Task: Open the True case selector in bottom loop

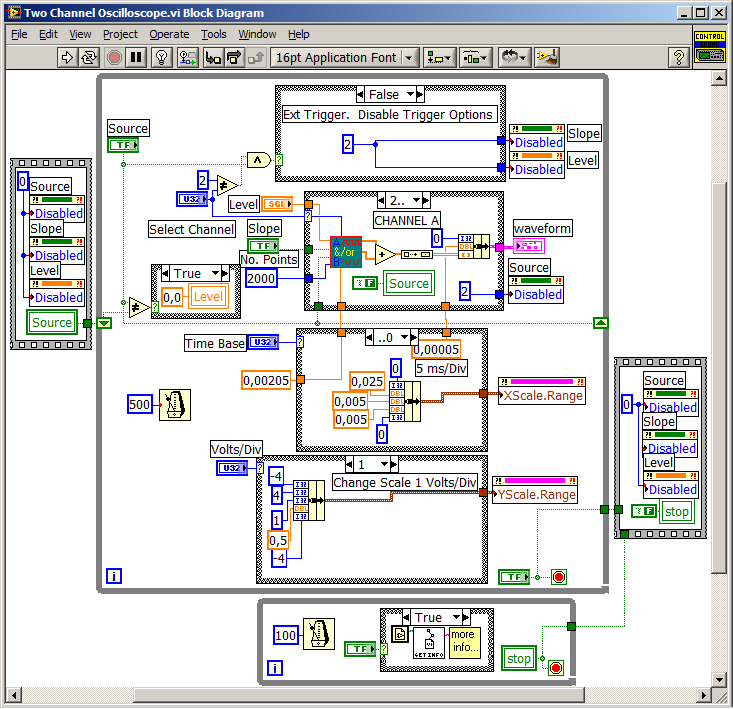Action: click(457, 617)
